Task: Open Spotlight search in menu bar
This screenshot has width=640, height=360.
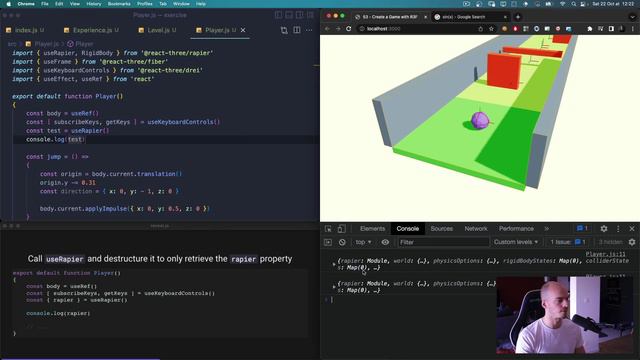Action: click(573, 4)
